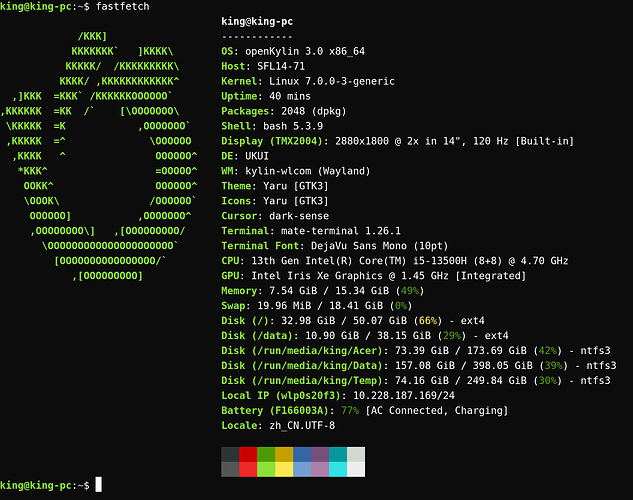The image size is (633, 500).
Task: Click the ASCII logo top line '/KKK]'
Action: [x=92, y=36]
